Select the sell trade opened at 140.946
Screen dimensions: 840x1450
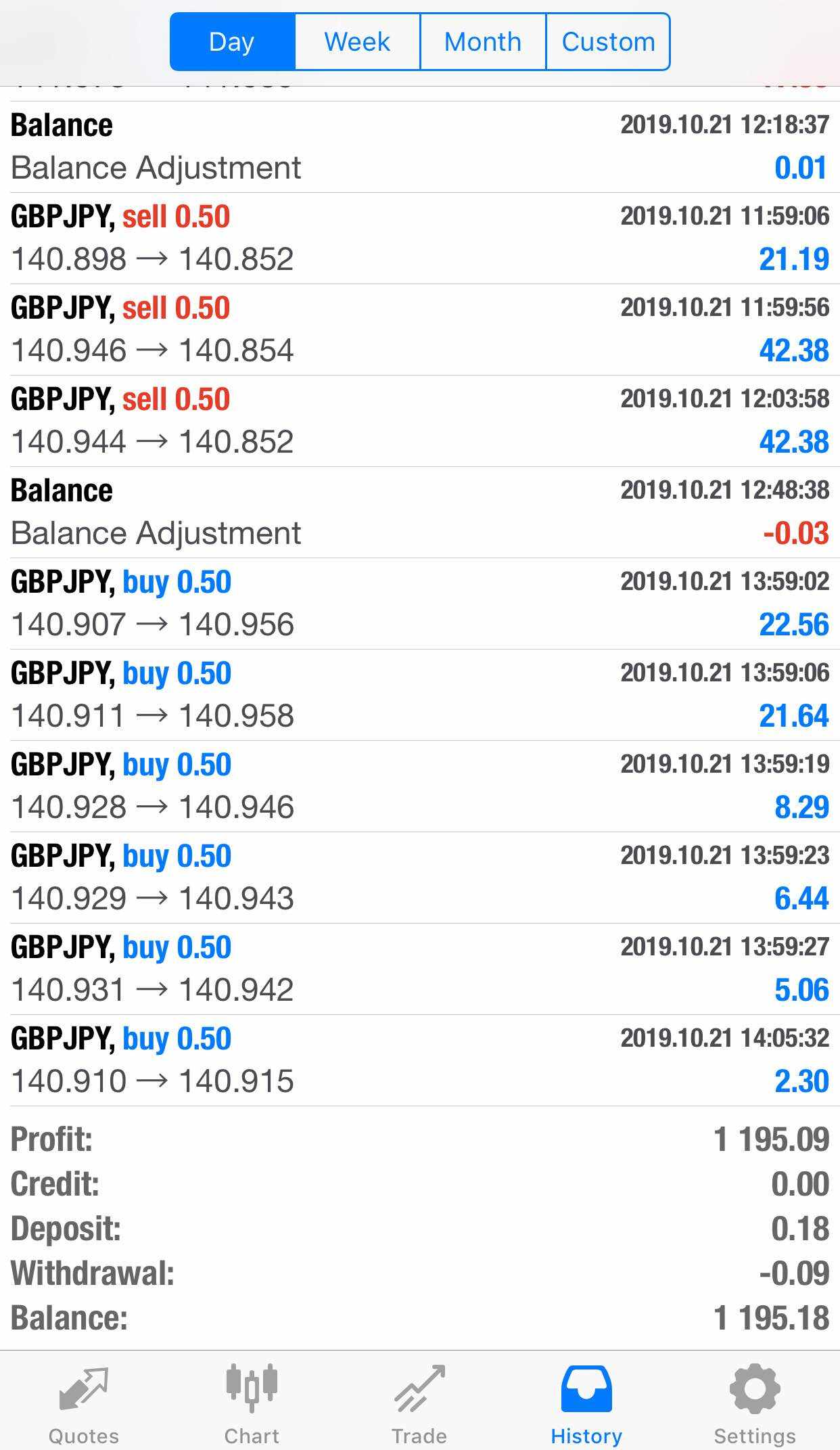(x=420, y=330)
